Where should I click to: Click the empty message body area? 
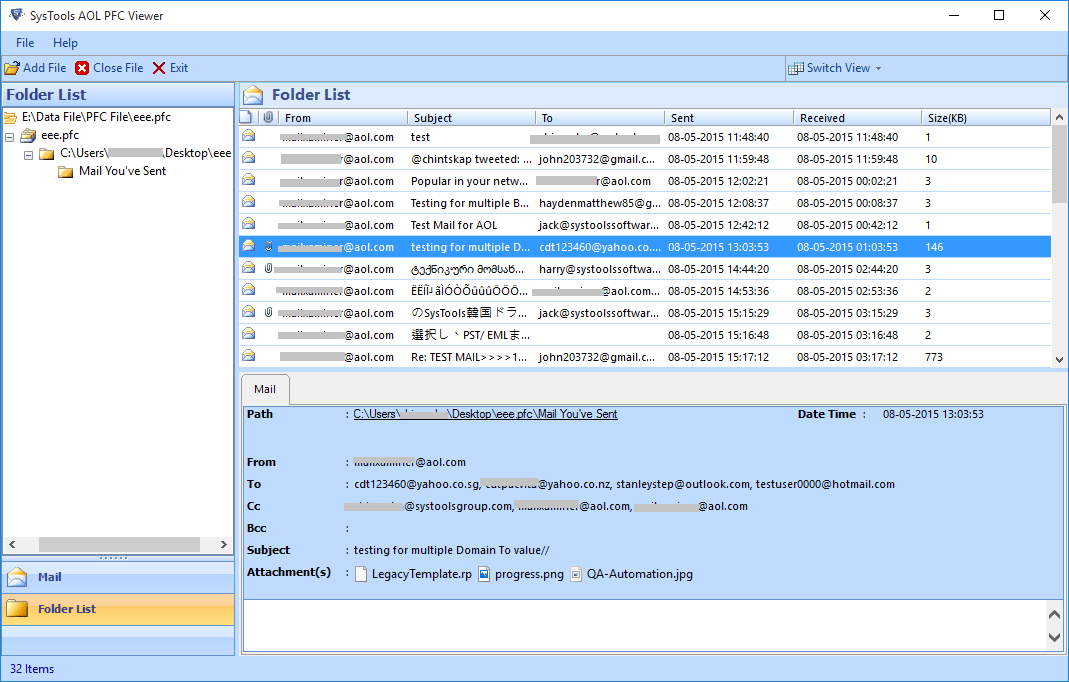pyautogui.click(x=644, y=625)
